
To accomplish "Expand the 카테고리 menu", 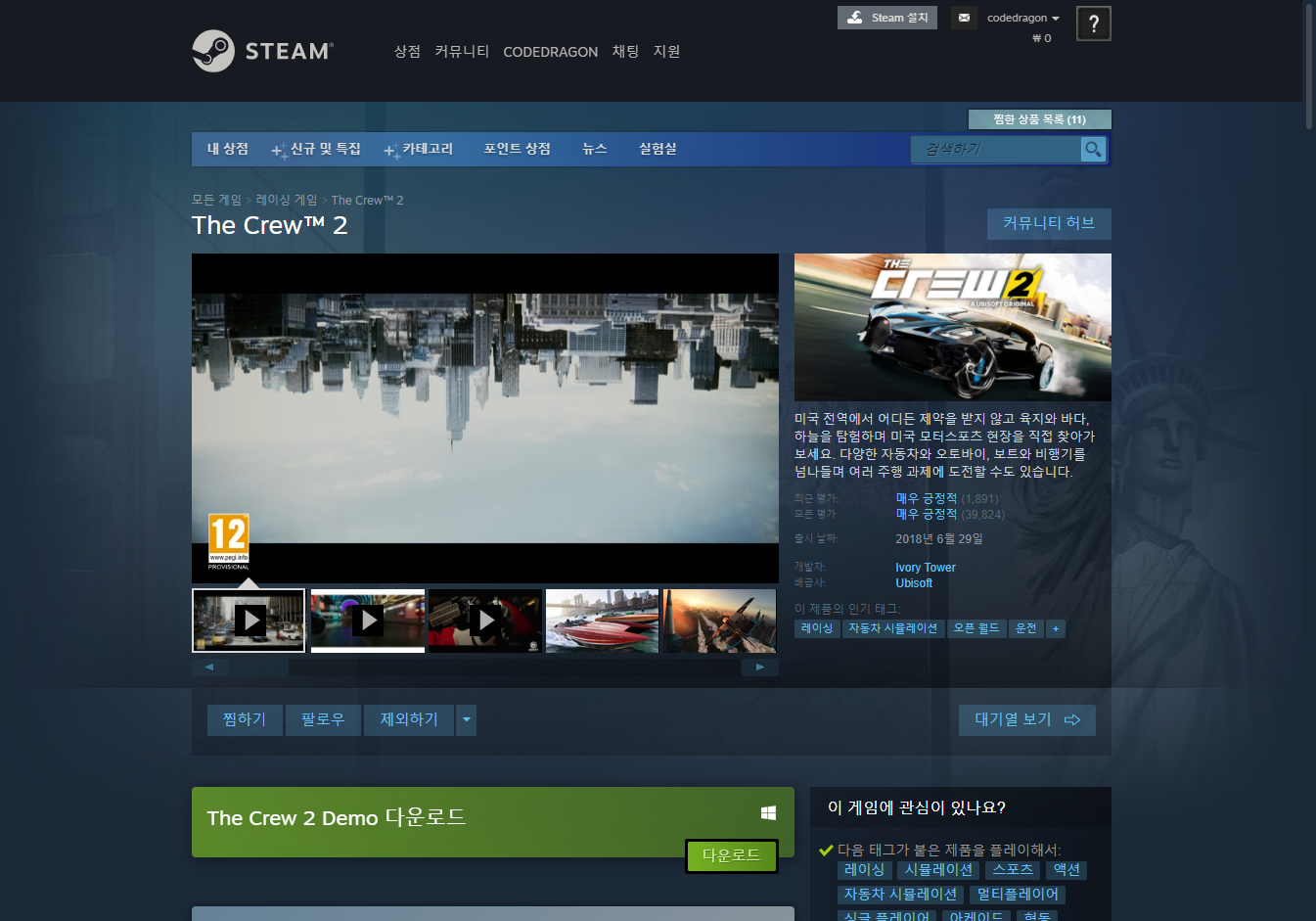I will 420,149.
